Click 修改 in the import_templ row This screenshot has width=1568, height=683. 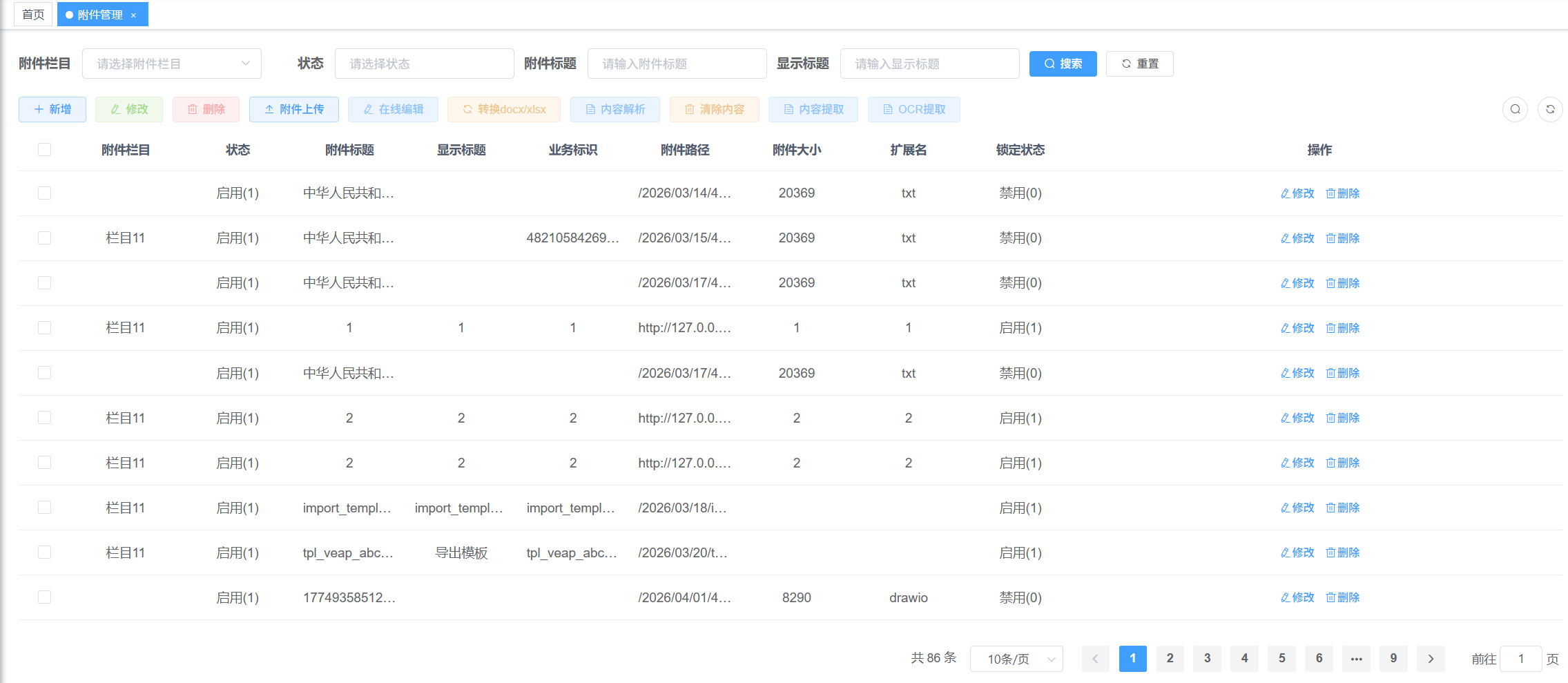[x=1297, y=508]
